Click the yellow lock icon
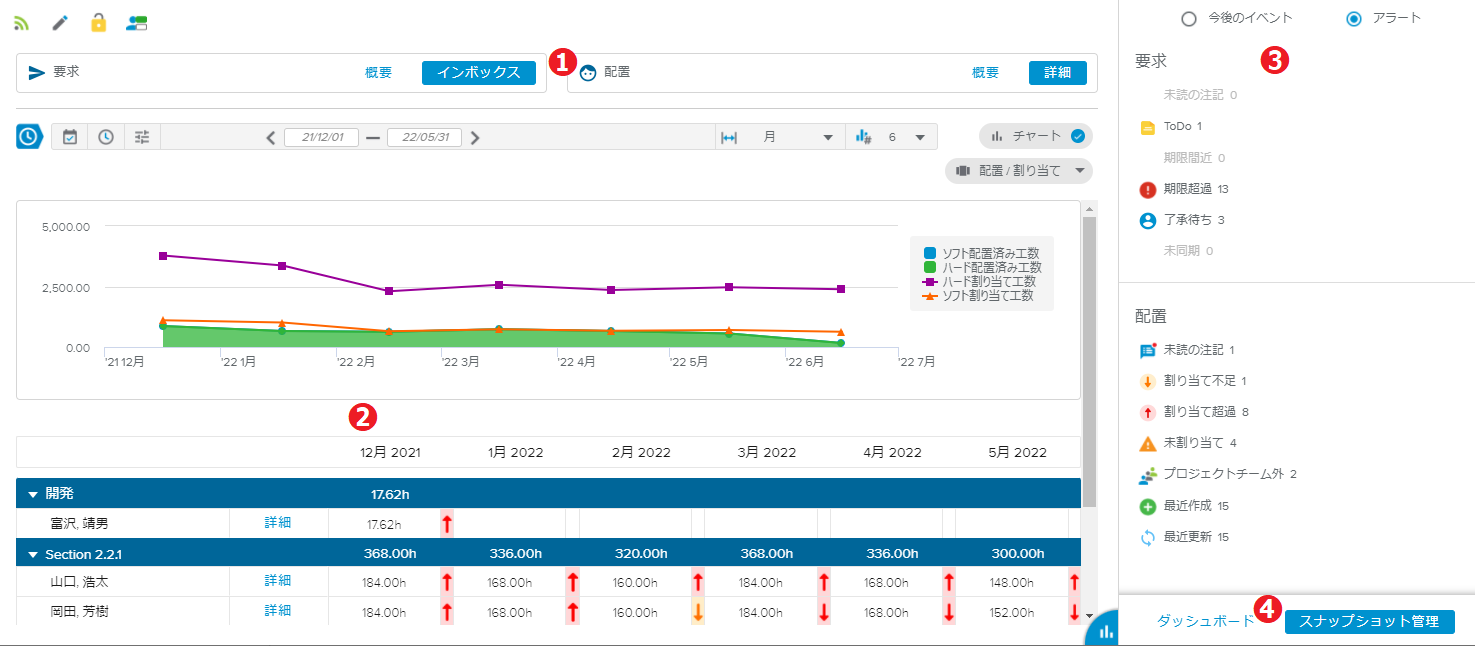The height and width of the screenshot is (646, 1475). [x=98, y=22]
